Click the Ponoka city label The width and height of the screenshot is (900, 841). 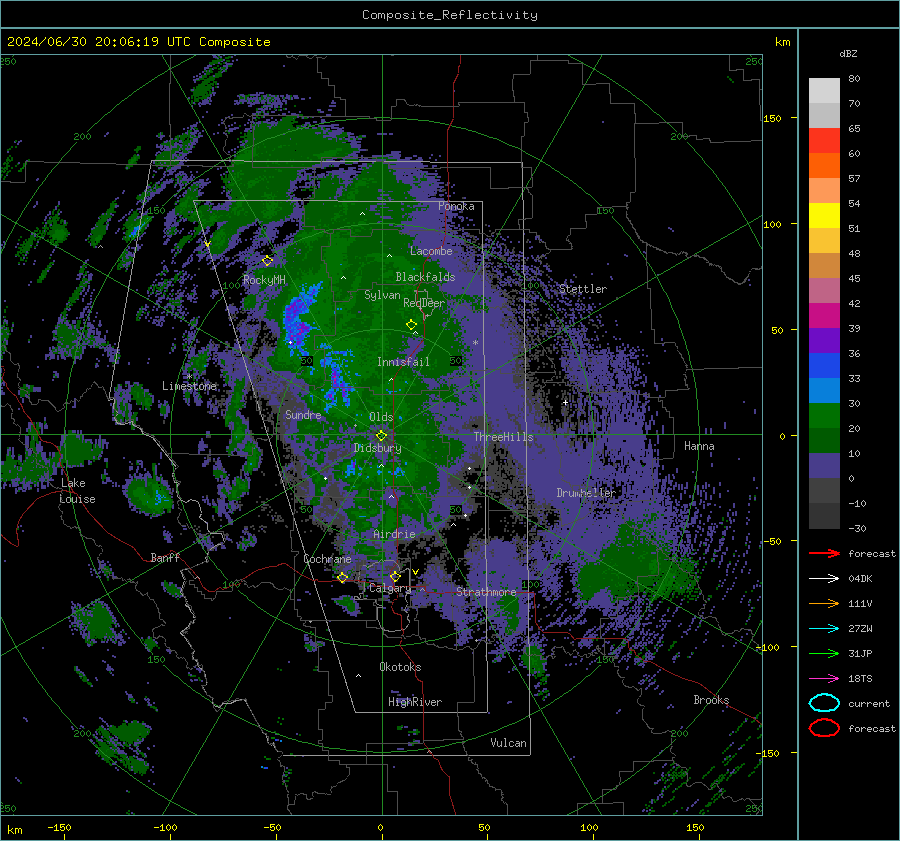[x=456, y=206]
